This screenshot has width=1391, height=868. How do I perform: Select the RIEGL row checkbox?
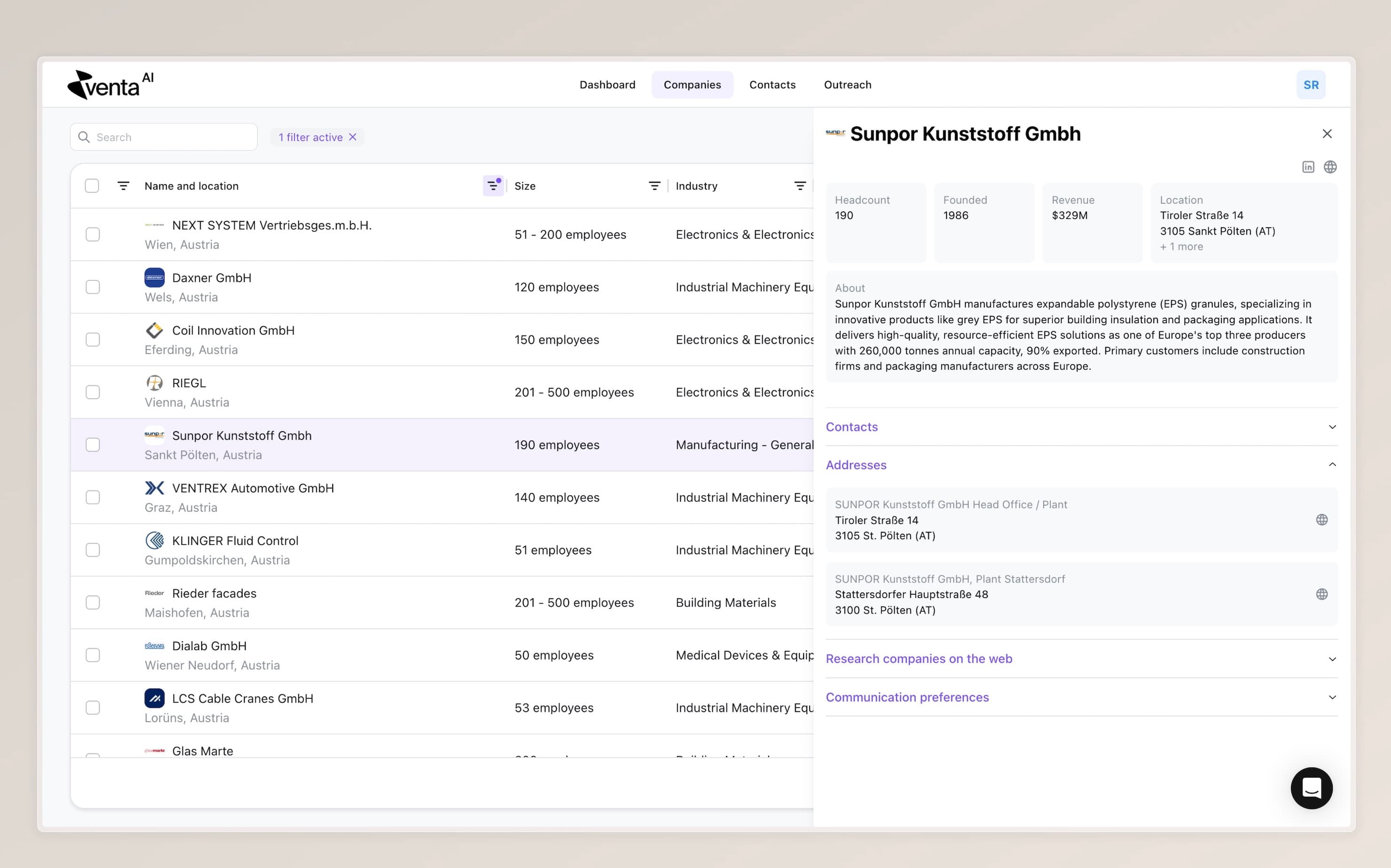93,392
